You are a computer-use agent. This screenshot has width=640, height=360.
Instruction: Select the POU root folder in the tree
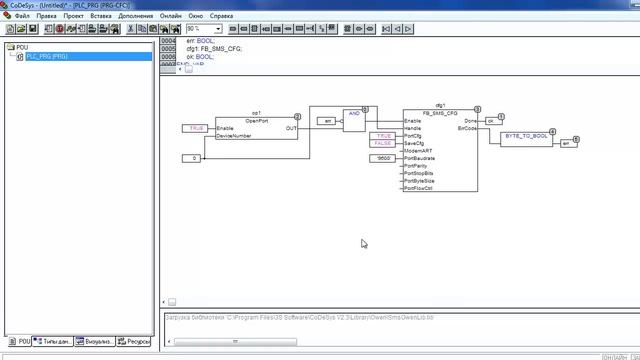point(22,47)
